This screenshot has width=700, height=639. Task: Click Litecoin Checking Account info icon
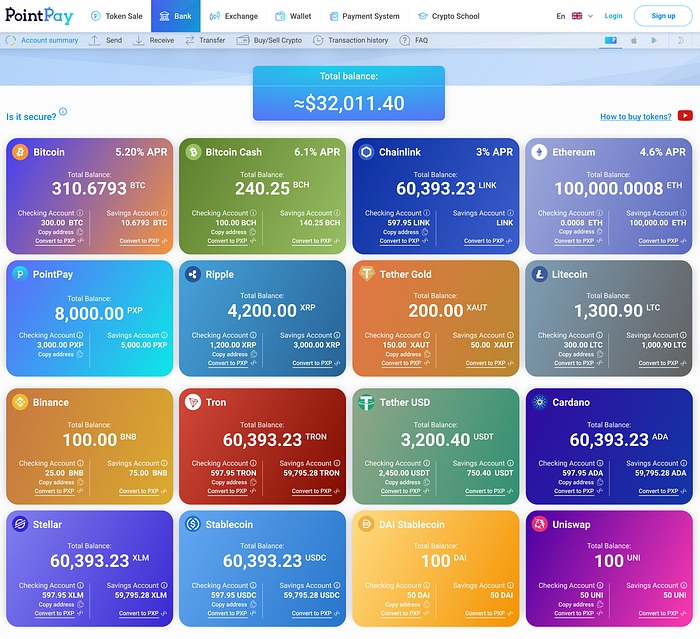click(x=599, y=335)
